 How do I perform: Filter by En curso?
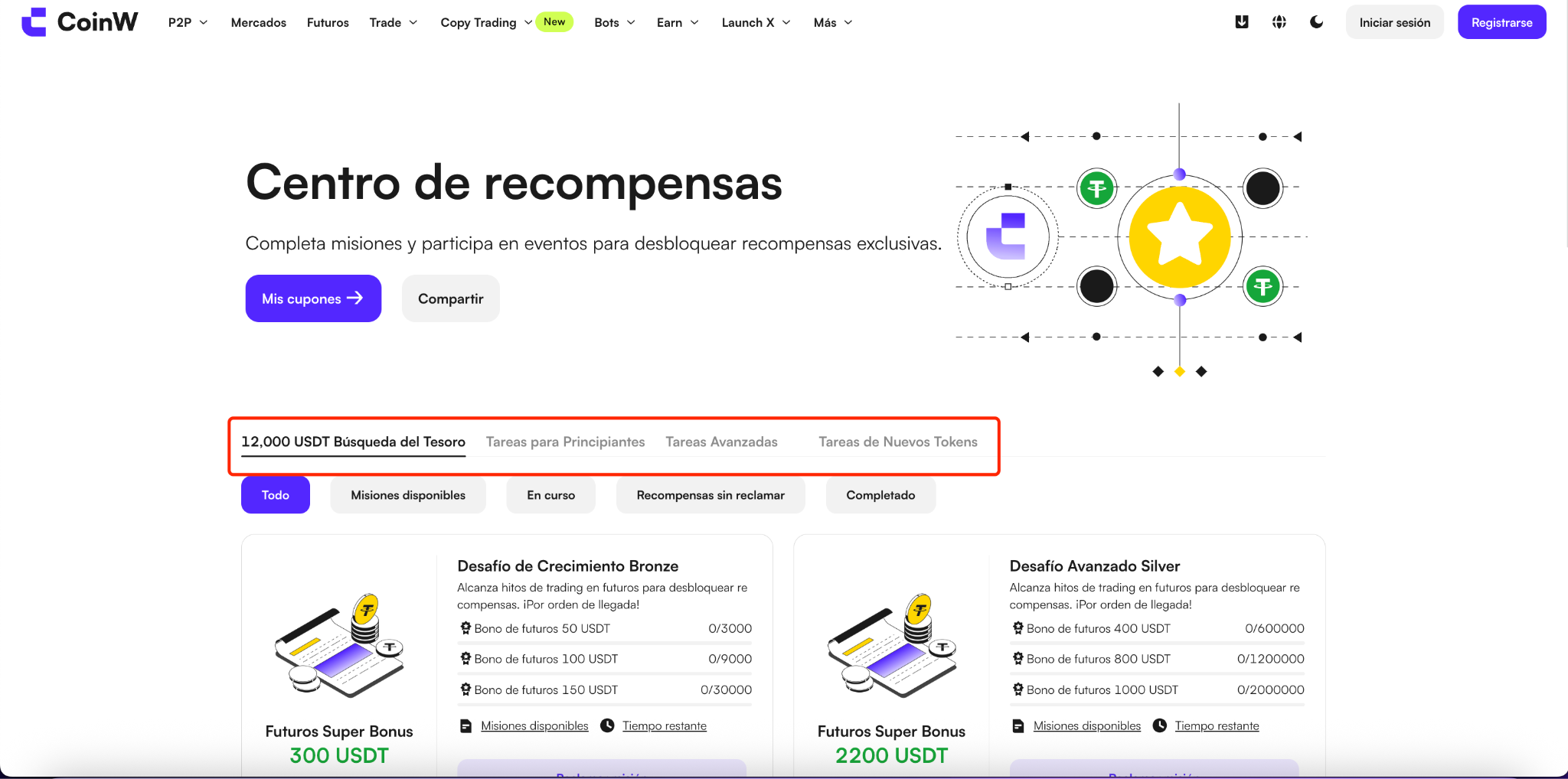pos(551,495)
